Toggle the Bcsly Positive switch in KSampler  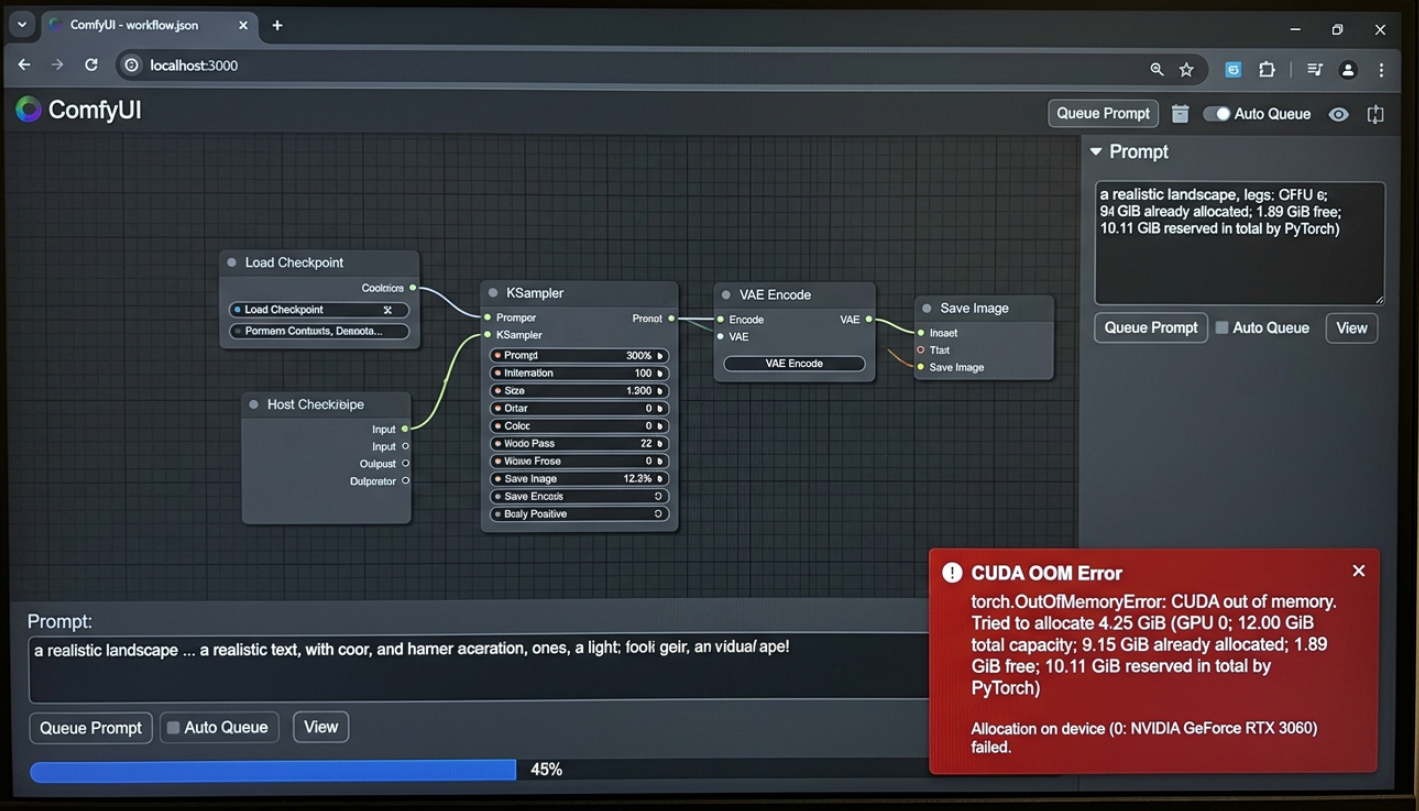[x=658, y=514]
